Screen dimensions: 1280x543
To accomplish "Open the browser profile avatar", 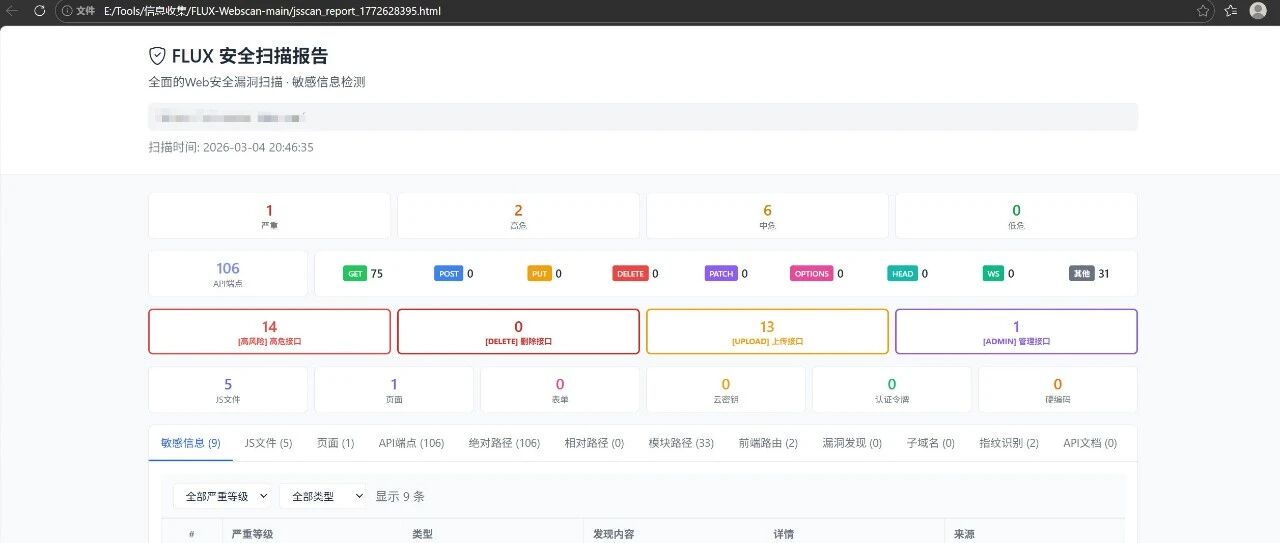I will (x=1258, y=11).
